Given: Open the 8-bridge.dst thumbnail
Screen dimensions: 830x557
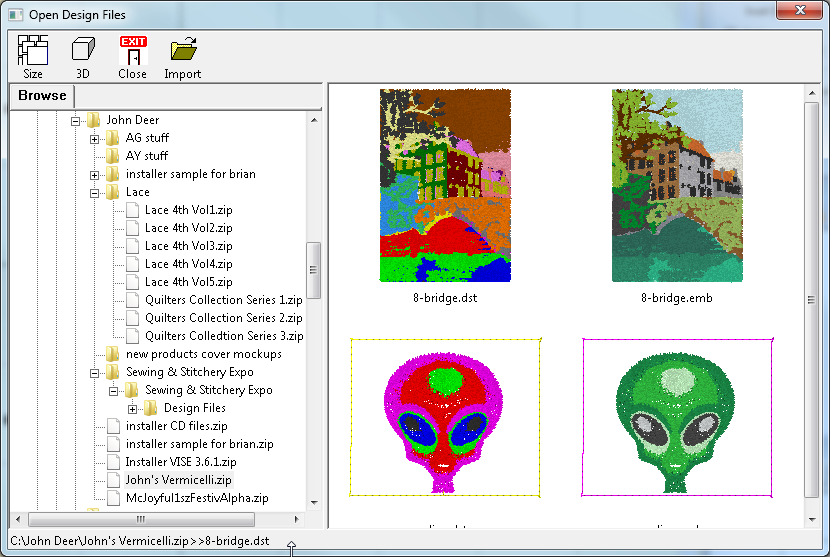Looking at the screenshot, I should point(445,186).
